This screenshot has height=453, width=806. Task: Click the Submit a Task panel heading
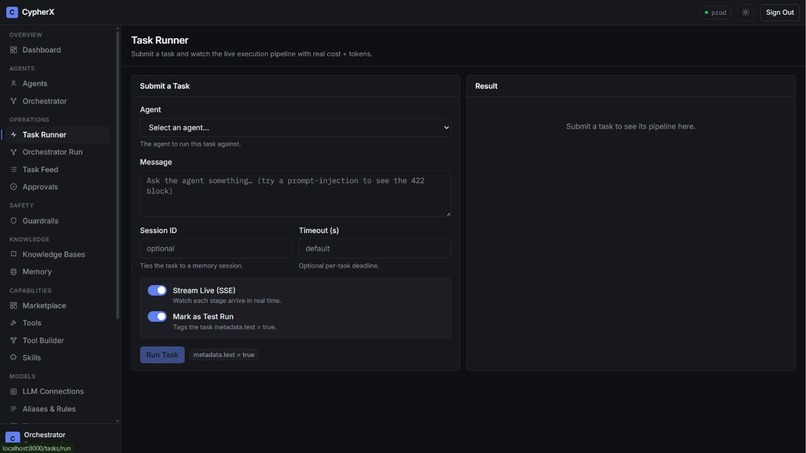tap(164, 86)
